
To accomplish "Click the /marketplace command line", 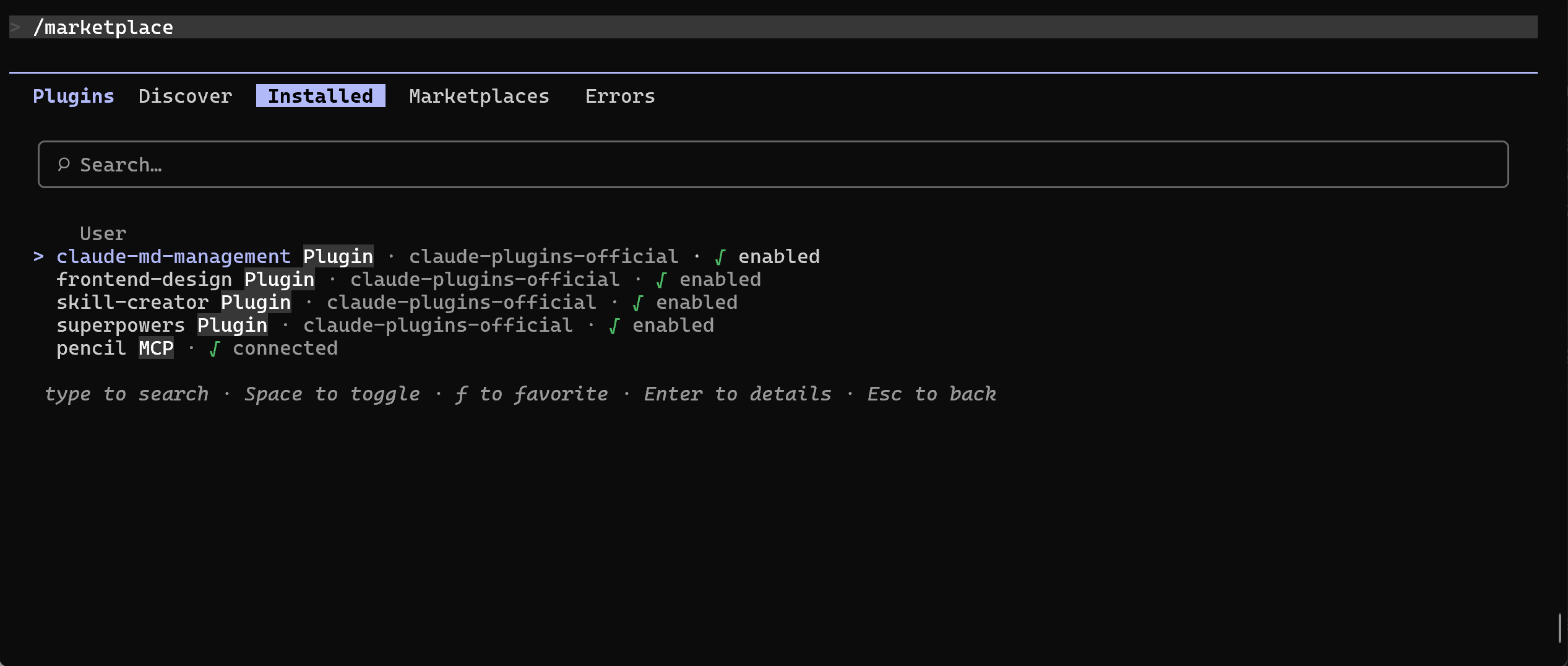I will click(773, 27).
